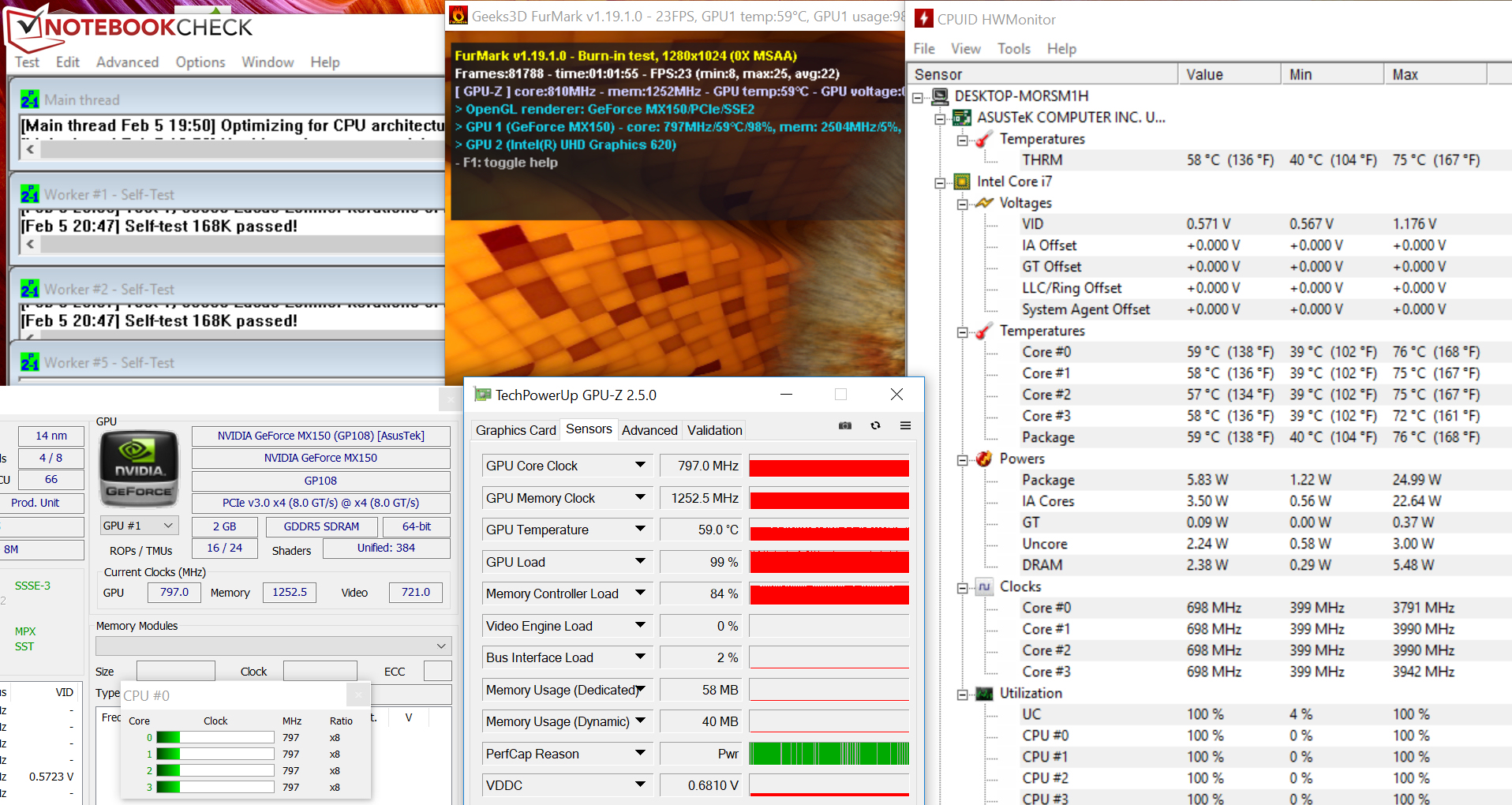Screen dimensions: 1512x805
Task: Click the Value column header
Action: coord(1229,74)
